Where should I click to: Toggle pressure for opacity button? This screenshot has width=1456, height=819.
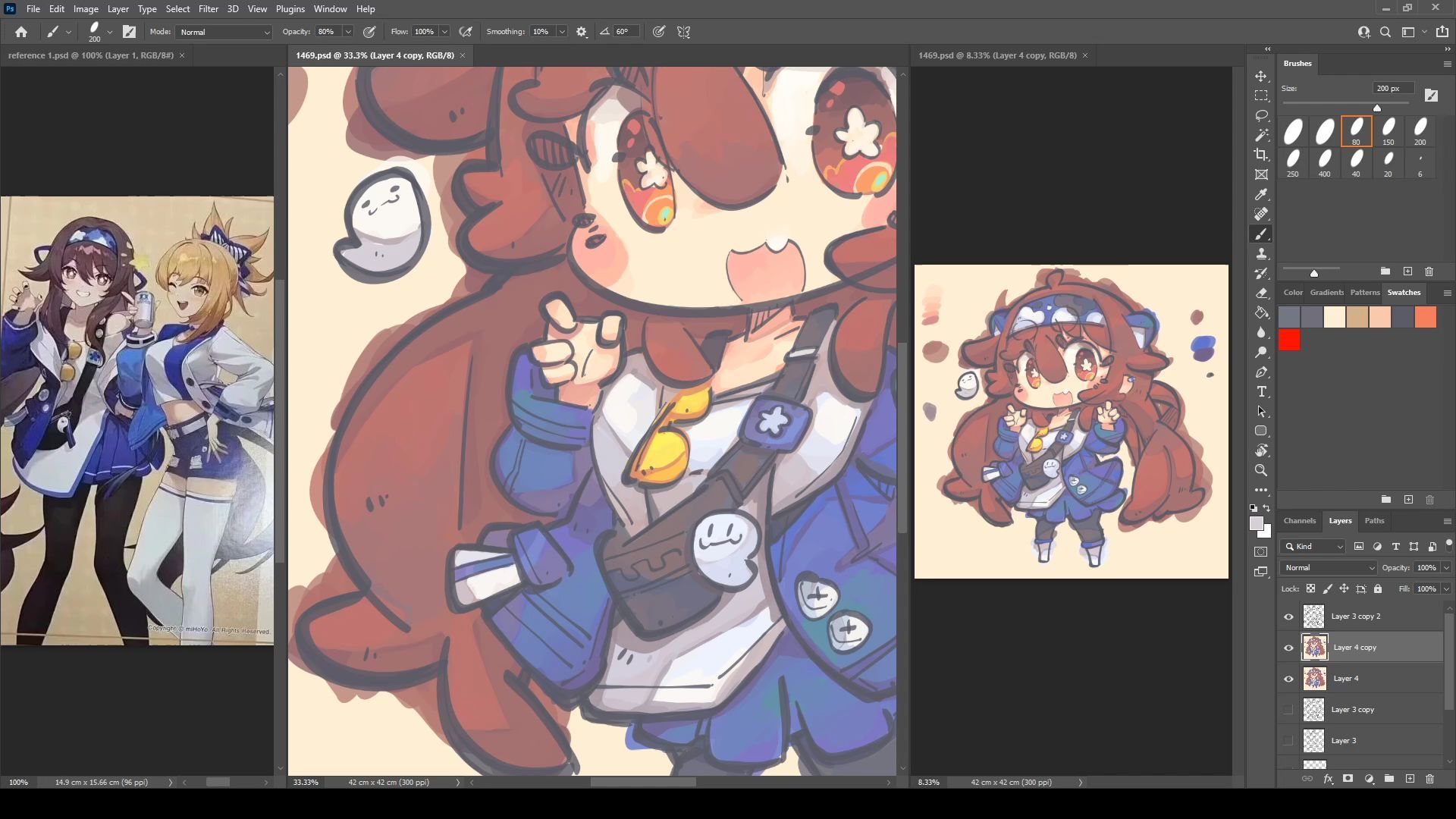(x=370, y=32)
